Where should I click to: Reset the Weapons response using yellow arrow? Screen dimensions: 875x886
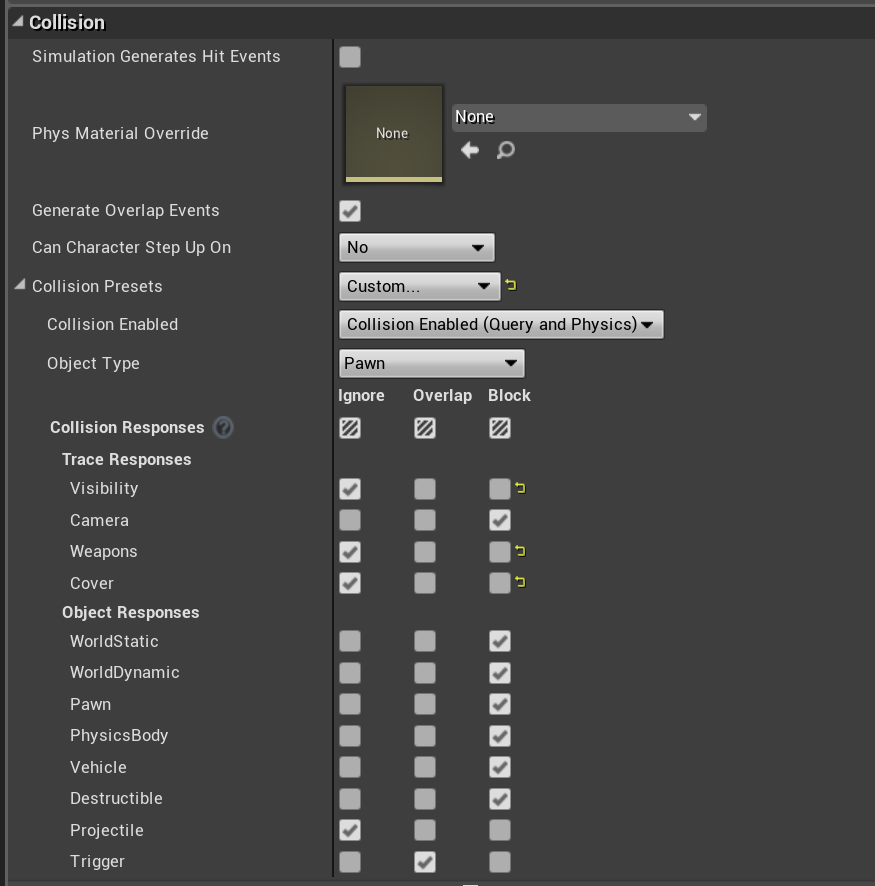coord(520,550)
